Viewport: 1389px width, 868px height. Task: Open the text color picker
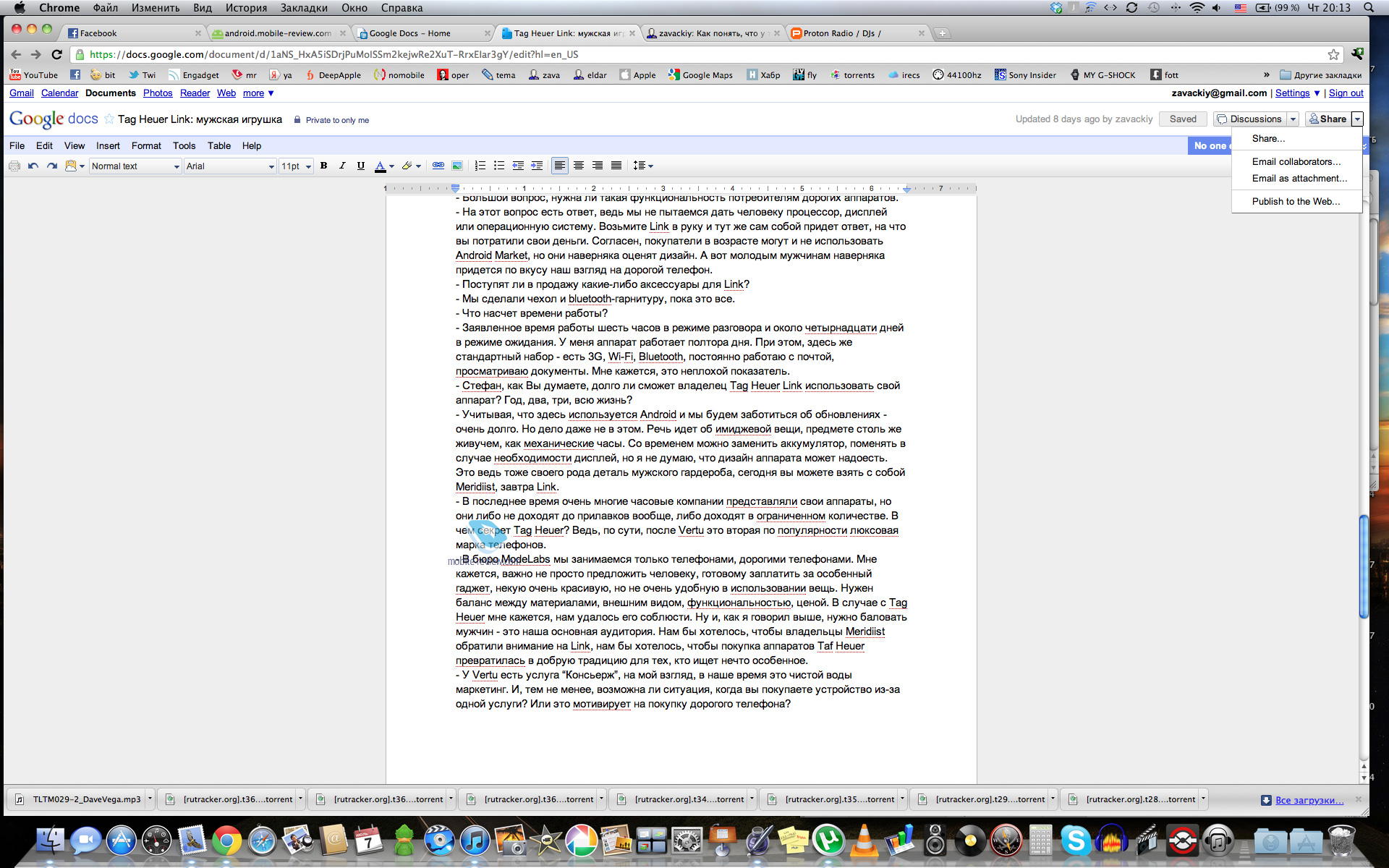point(384,166)
